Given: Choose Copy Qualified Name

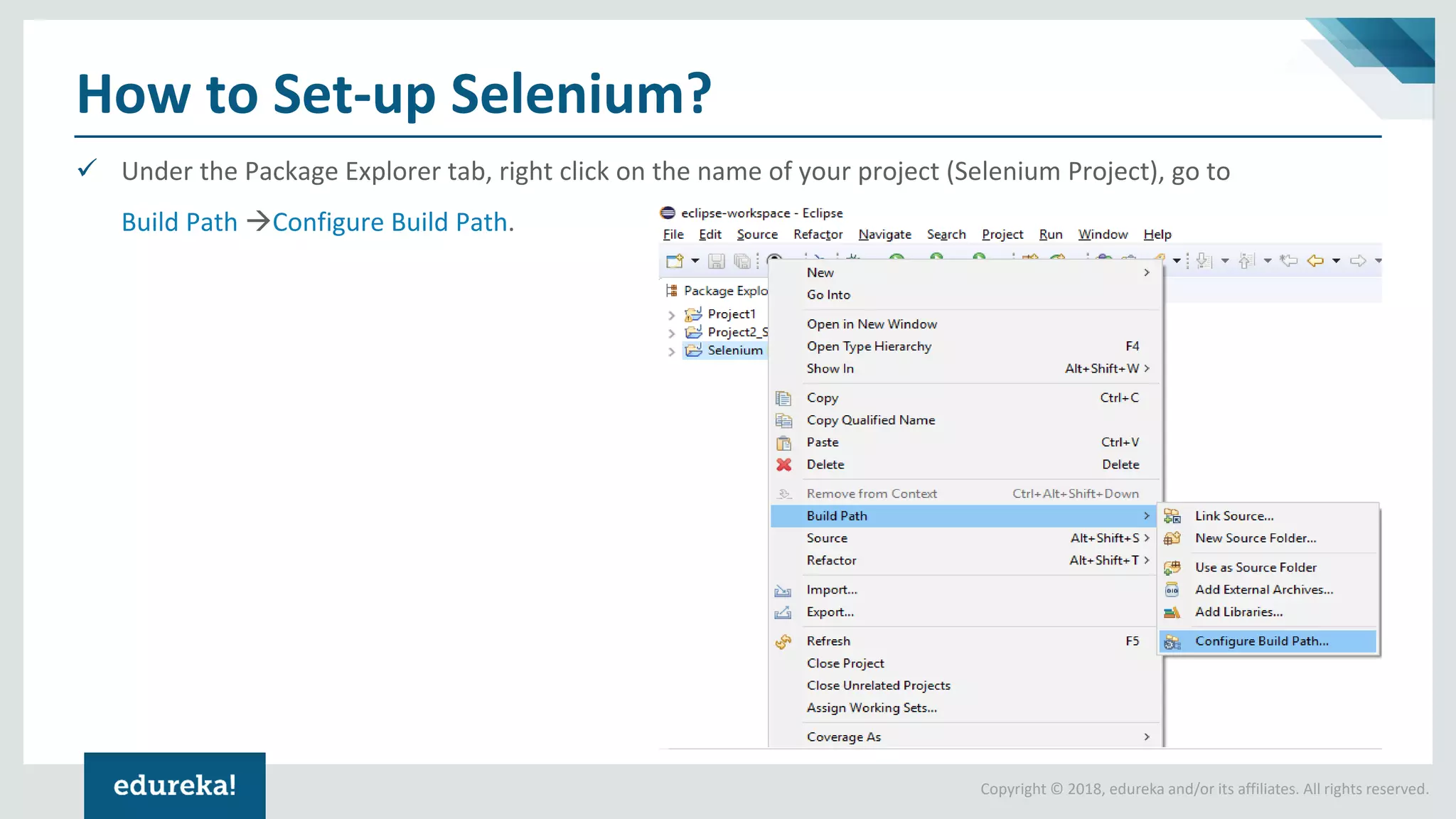Looking at the screenshot, I should (965, 419).
